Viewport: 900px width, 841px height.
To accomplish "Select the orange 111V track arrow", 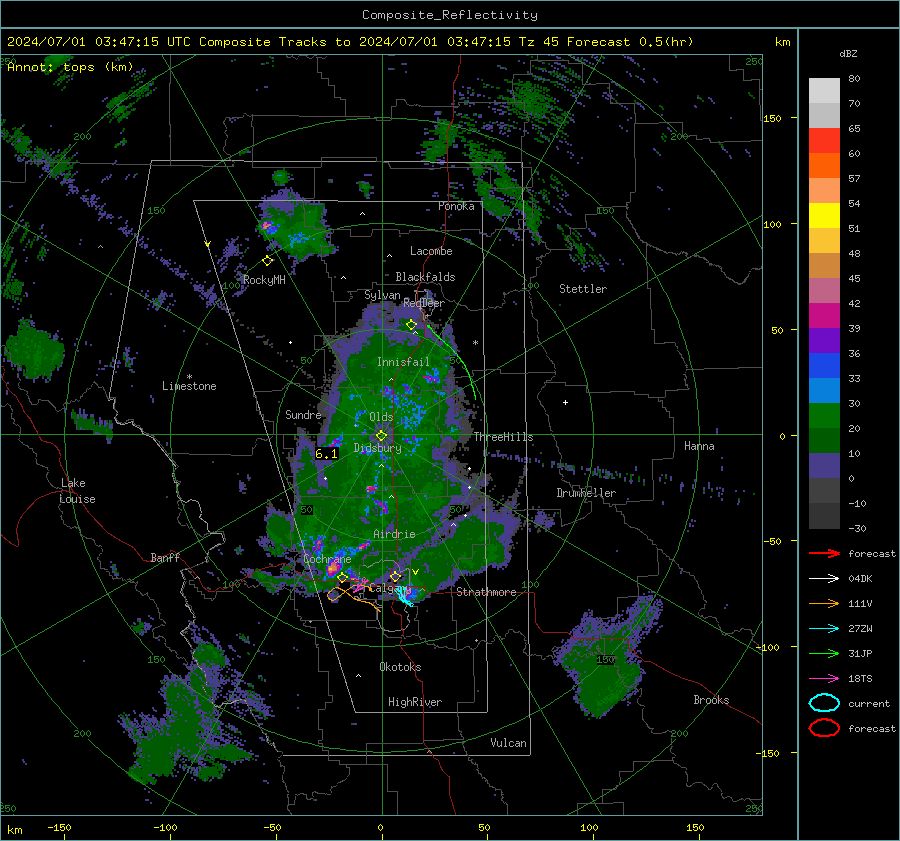I will tap(824, 603).
